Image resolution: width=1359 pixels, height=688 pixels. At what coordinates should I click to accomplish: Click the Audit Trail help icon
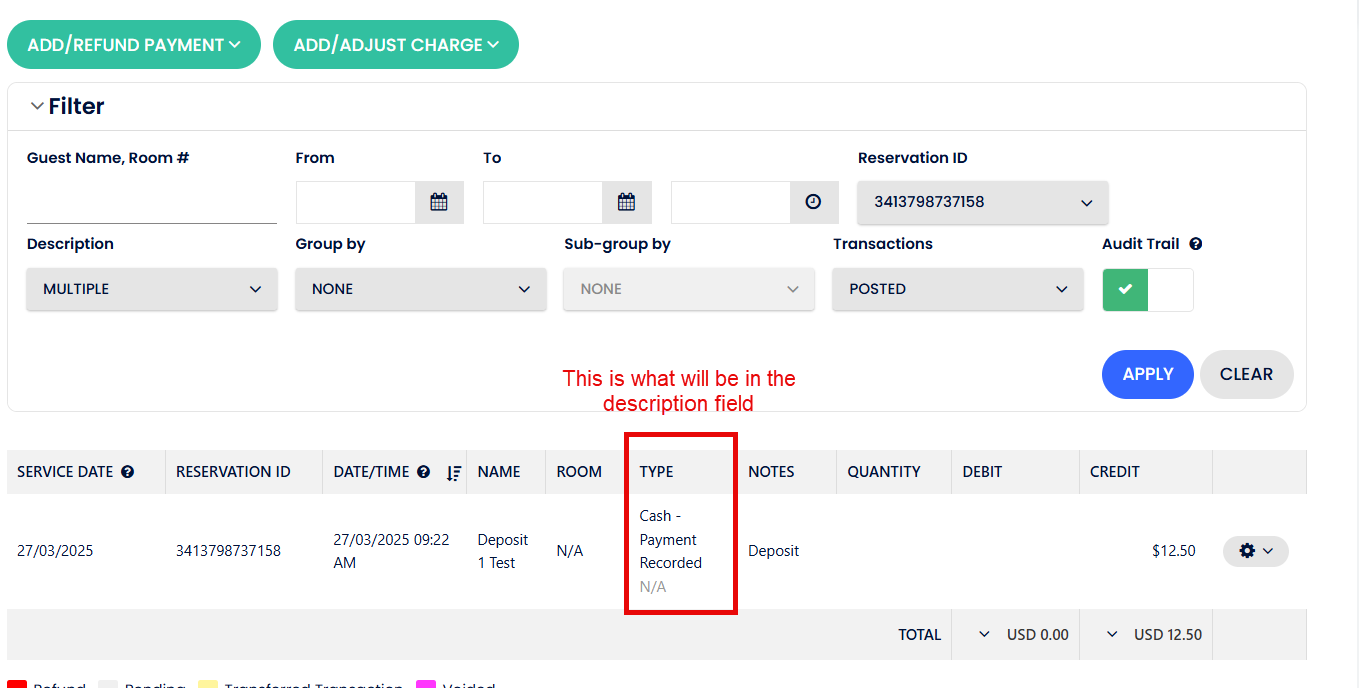tap(1196, 244)
